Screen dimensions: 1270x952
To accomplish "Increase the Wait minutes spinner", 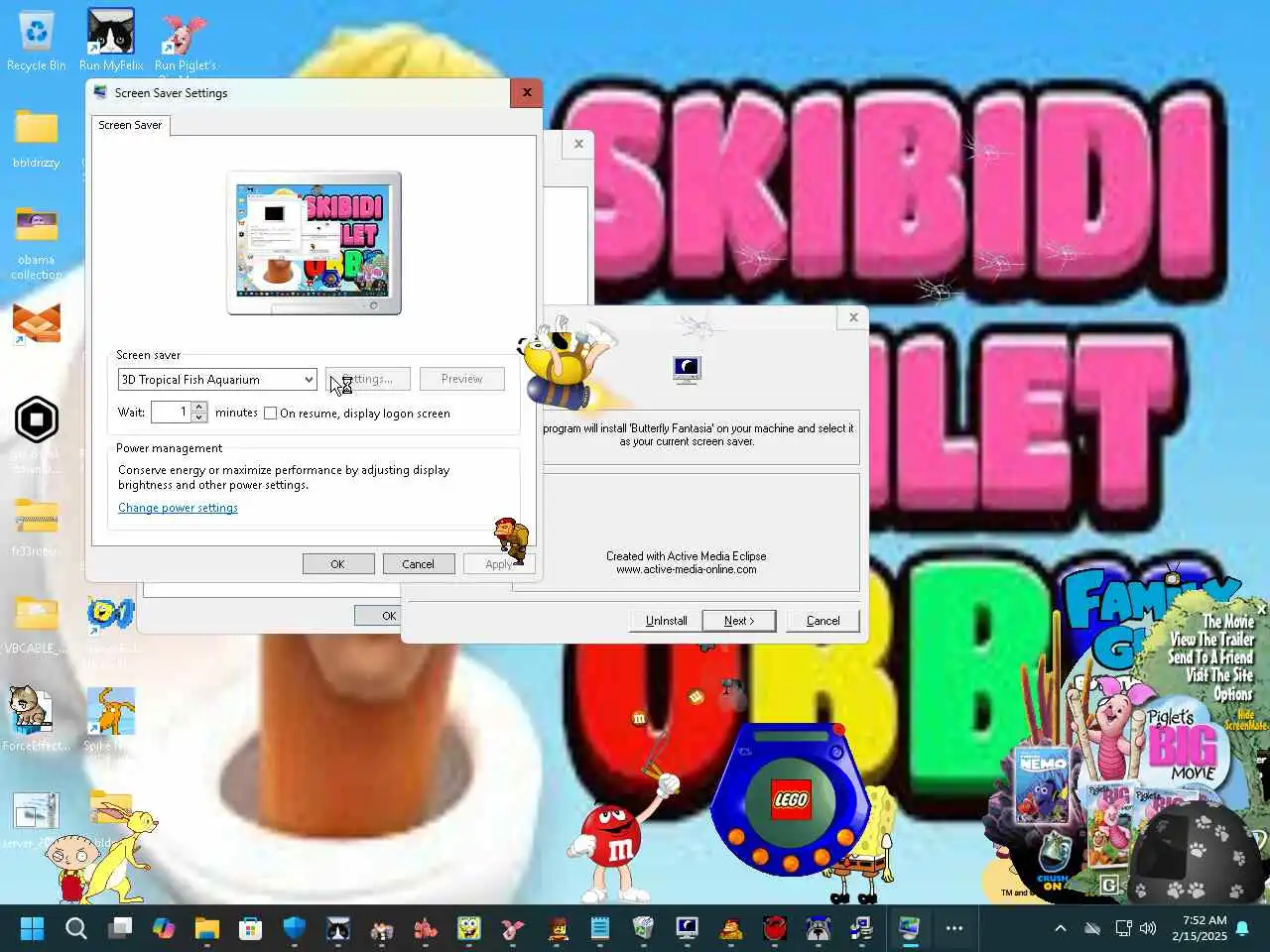I will pyautogui.click(x=199, y=407).
